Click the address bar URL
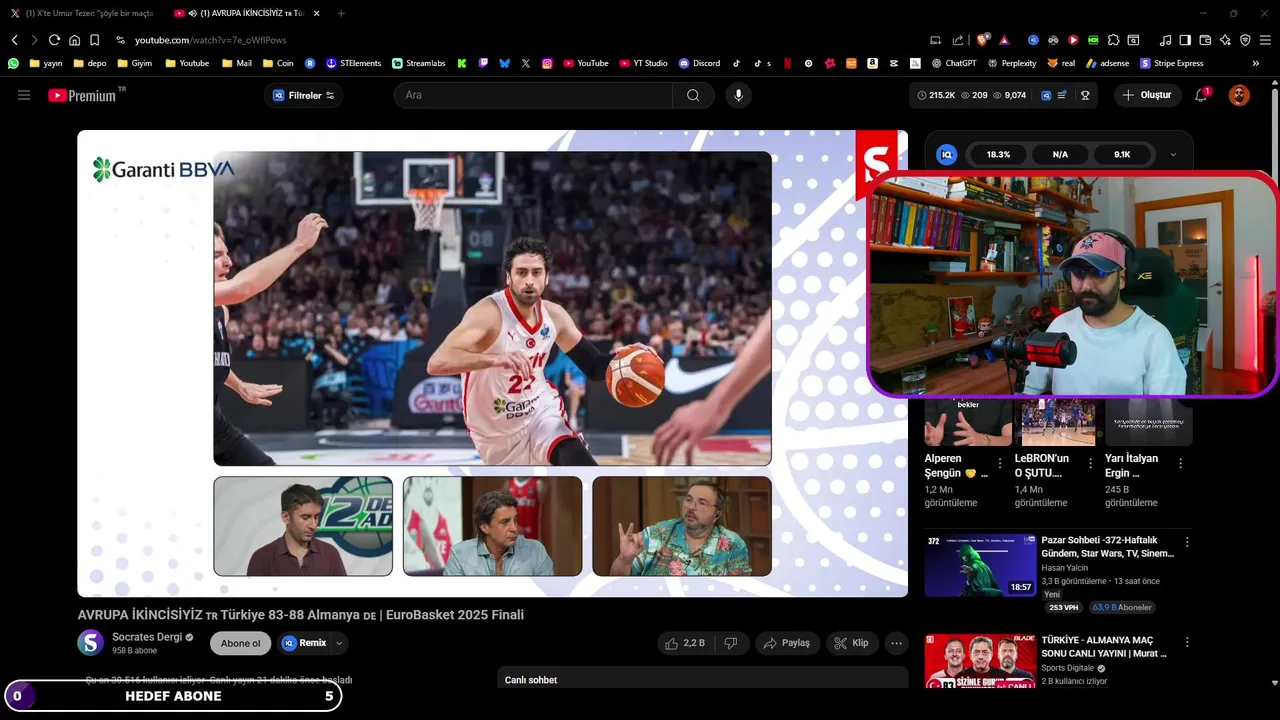 211,40
